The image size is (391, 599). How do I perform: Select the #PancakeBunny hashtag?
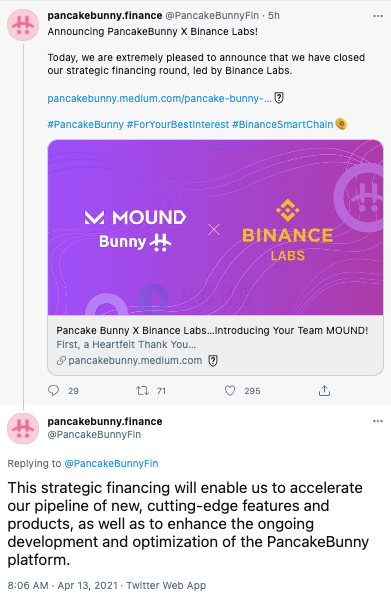[x=86, y=125]
